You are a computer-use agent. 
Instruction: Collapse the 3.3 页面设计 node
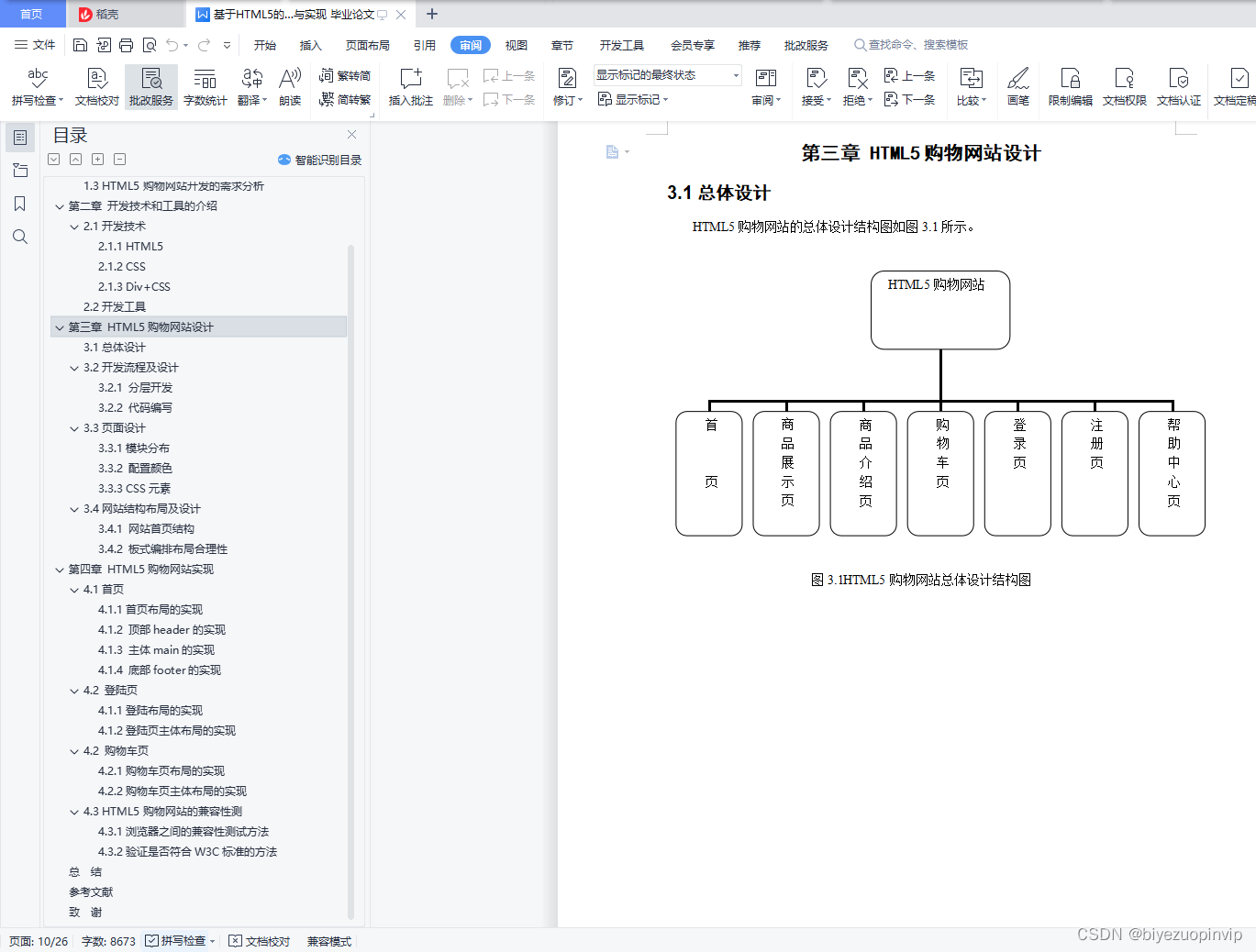point(74,428)
